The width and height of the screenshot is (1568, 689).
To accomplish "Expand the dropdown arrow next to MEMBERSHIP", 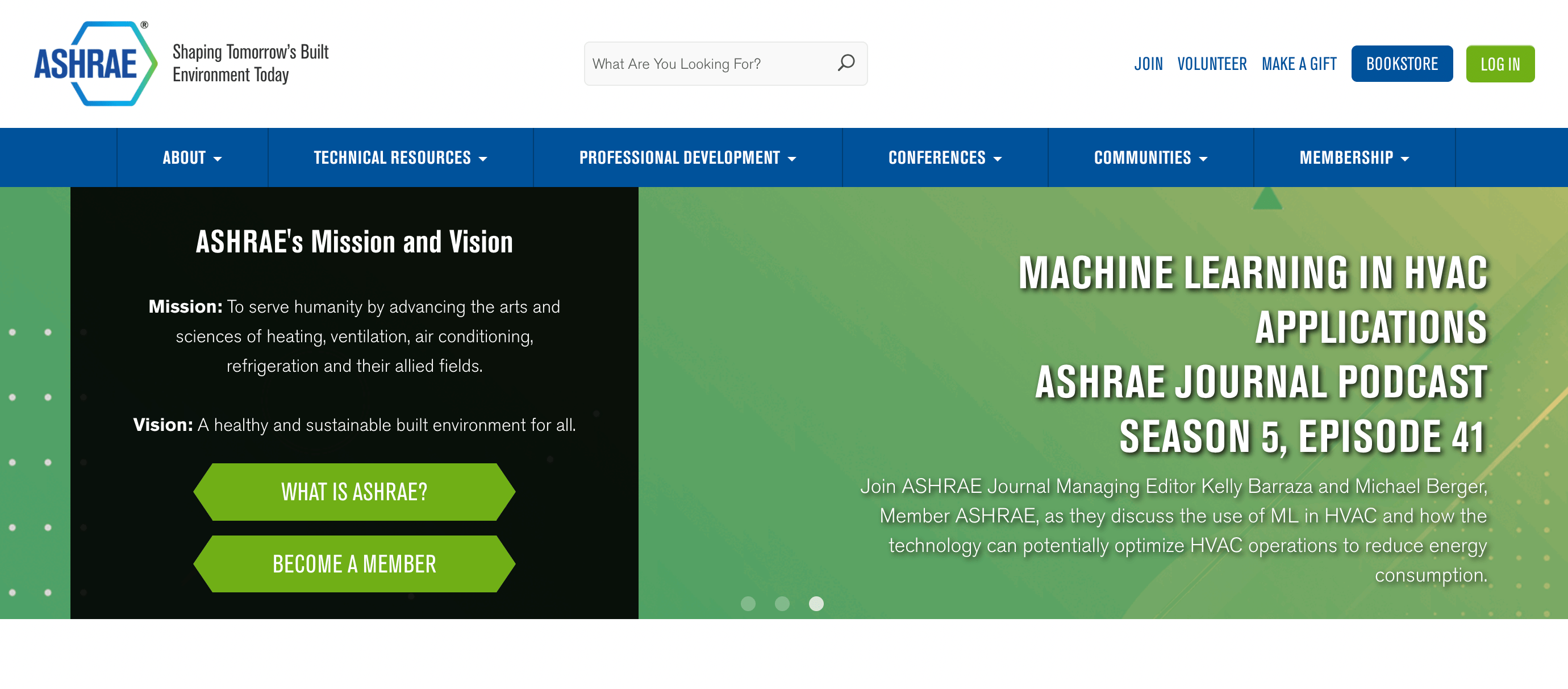I will pos(1405,159).
